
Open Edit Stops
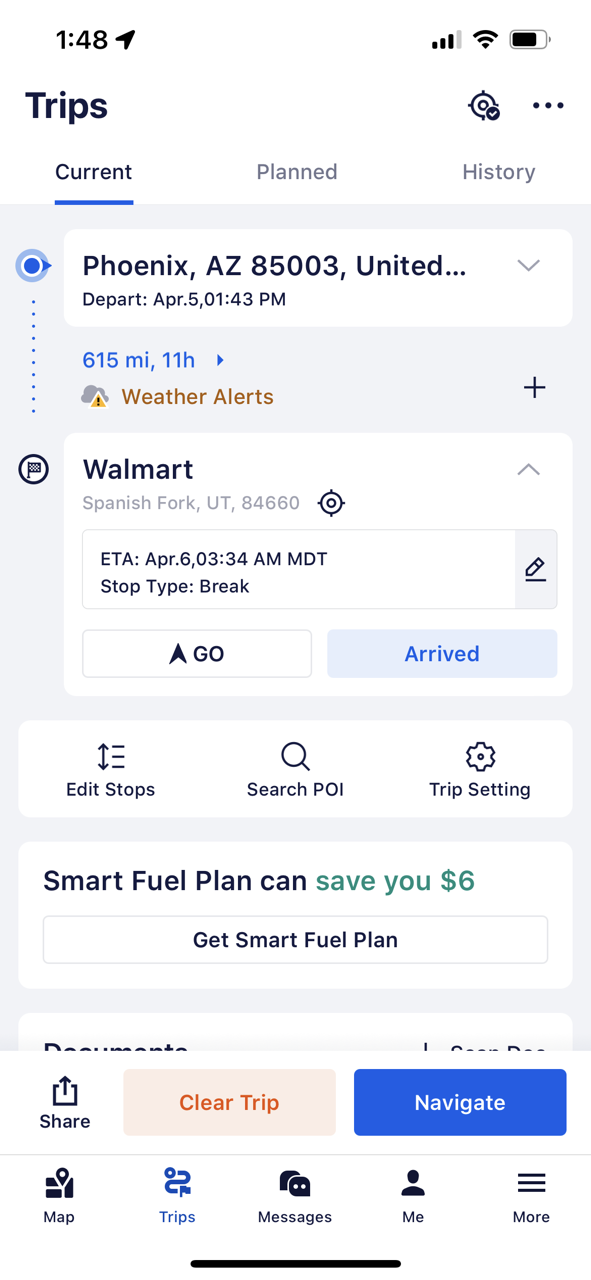click(111, 770)
